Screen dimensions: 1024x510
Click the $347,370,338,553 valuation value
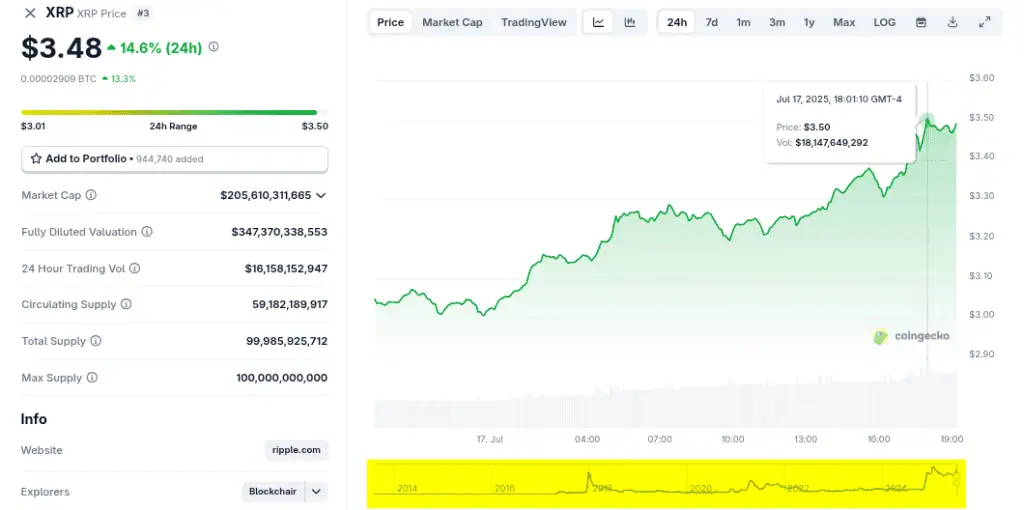[x=280, y=232]
